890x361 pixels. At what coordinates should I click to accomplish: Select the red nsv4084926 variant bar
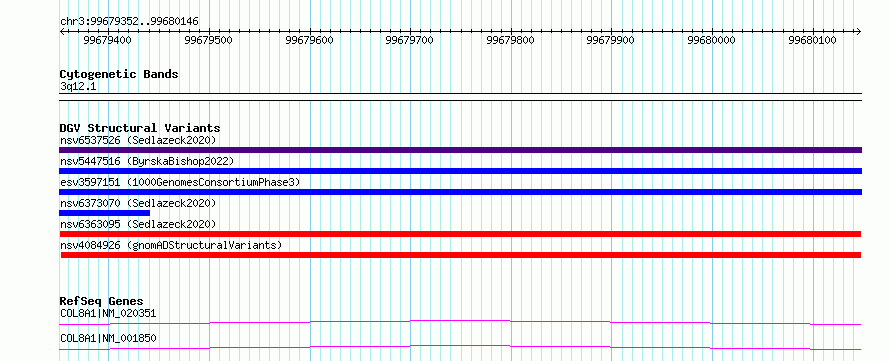461,255
